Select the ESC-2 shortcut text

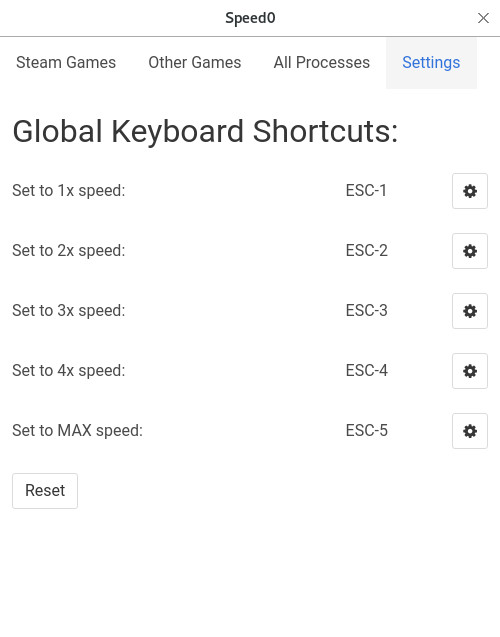pyautogui.click(x=366, y=251)
